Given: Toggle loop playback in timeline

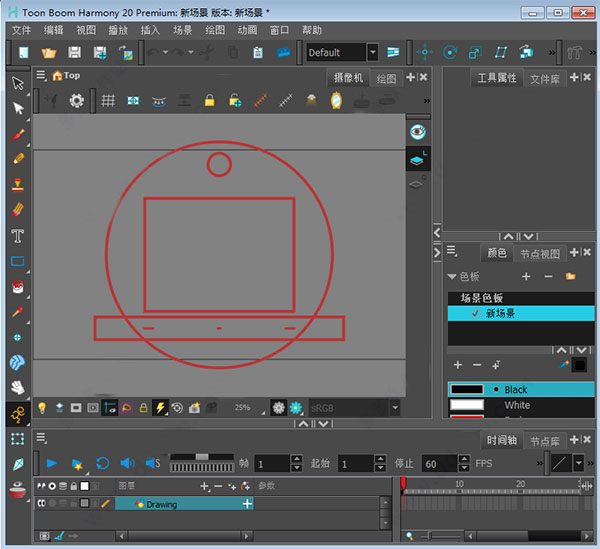Looking at the screenshot, I should [102, 463].
